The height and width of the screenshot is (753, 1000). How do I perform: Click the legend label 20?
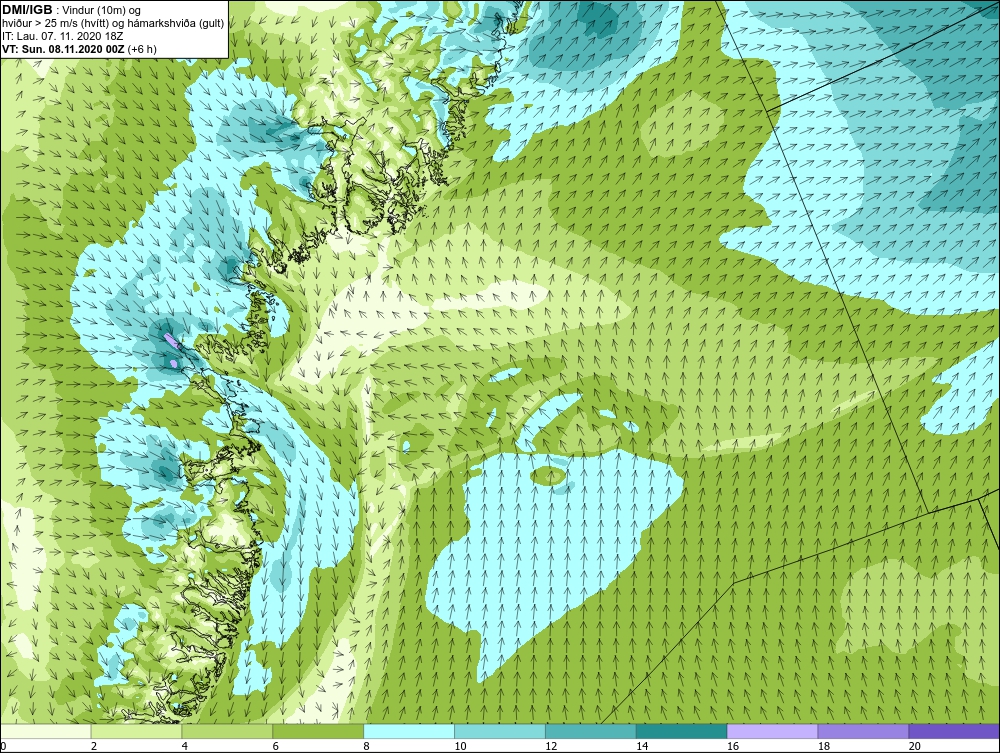pyautogui.click(x=914, y=746)
